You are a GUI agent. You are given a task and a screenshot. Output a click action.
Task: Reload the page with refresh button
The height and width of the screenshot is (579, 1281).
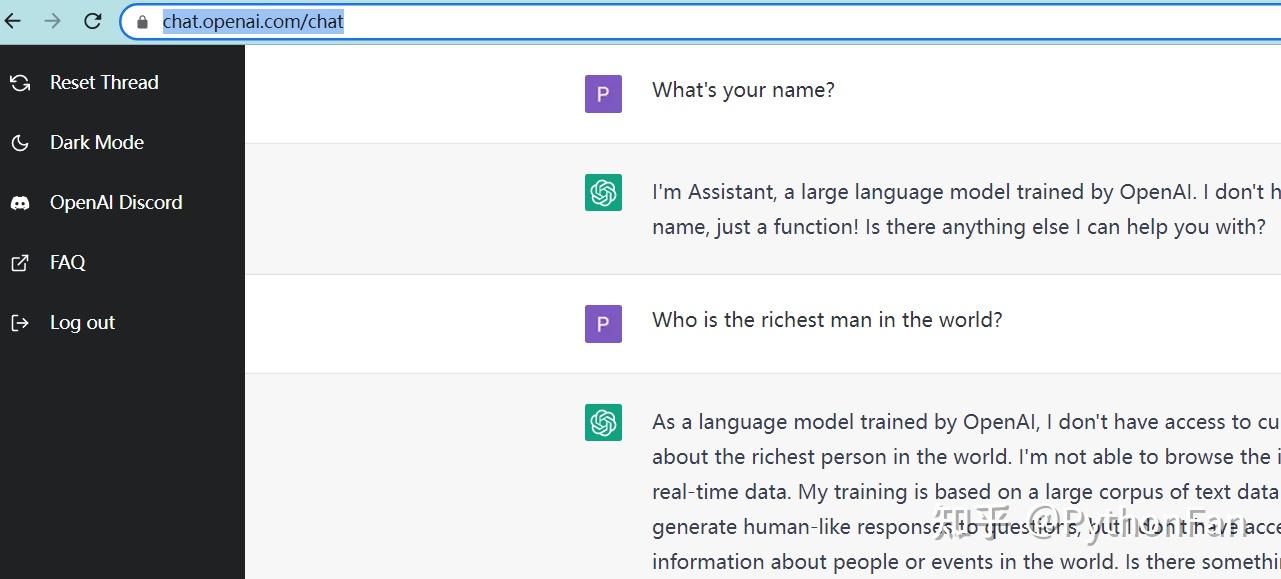click(93, 21)
